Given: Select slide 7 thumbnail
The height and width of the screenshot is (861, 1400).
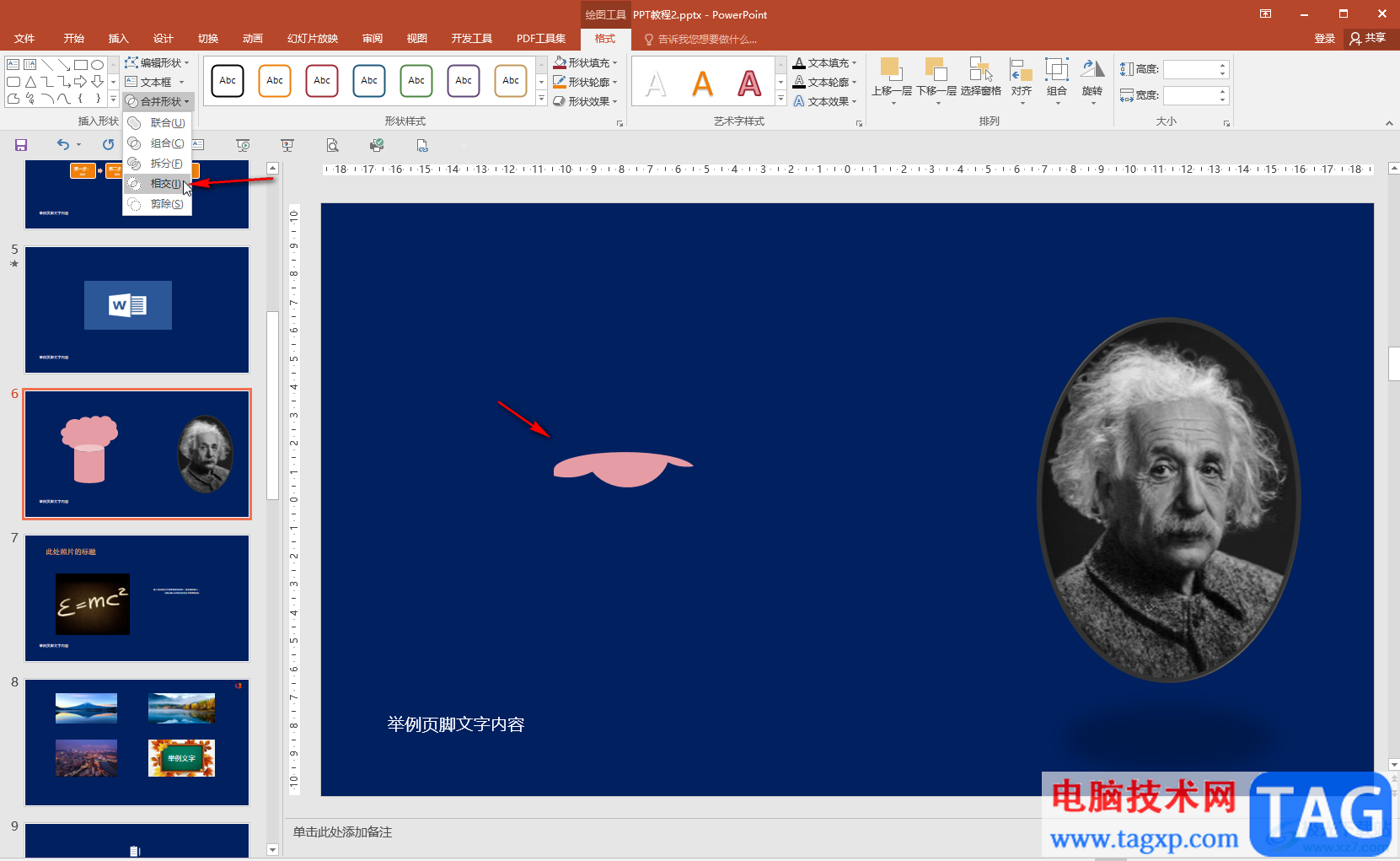Looking at the screenshot, I should [x=137, y=598].
